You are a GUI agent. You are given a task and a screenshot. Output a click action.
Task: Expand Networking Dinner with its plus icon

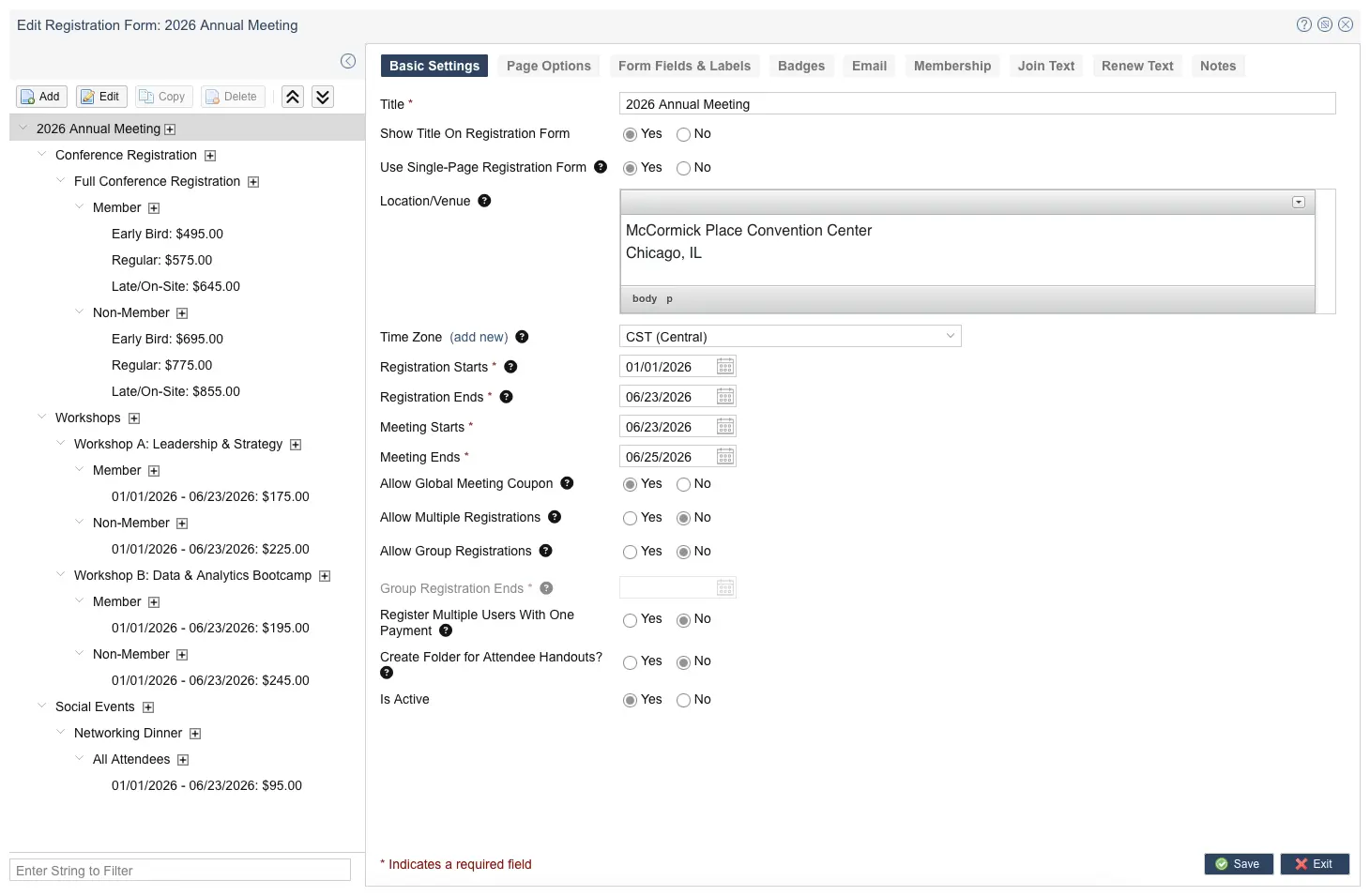pyautogui.click(x=195, y=733)
